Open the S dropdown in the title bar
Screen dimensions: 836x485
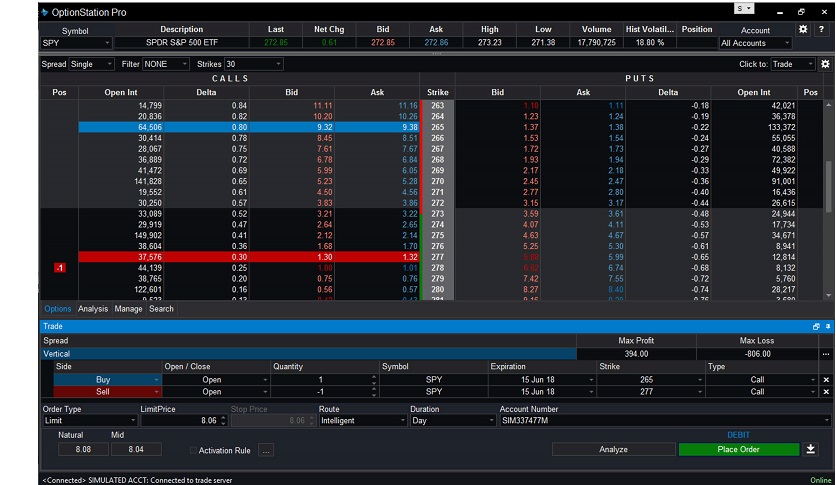[745, 8]
